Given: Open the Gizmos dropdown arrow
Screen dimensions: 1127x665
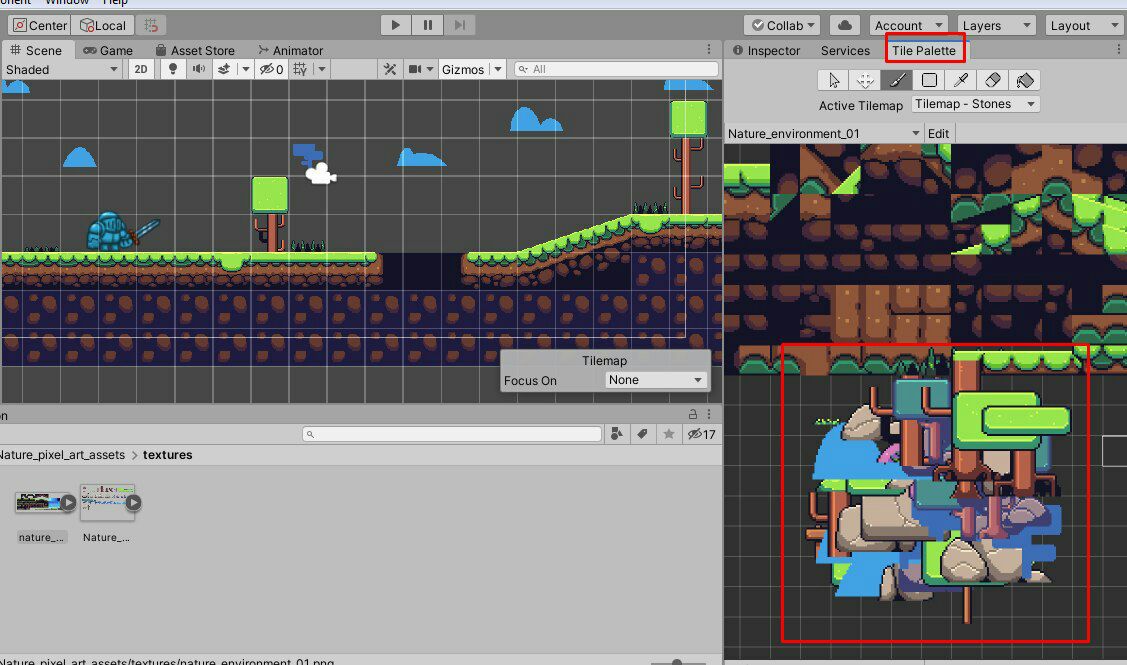Looking at the screenshot, I should (x=497, y=69).
